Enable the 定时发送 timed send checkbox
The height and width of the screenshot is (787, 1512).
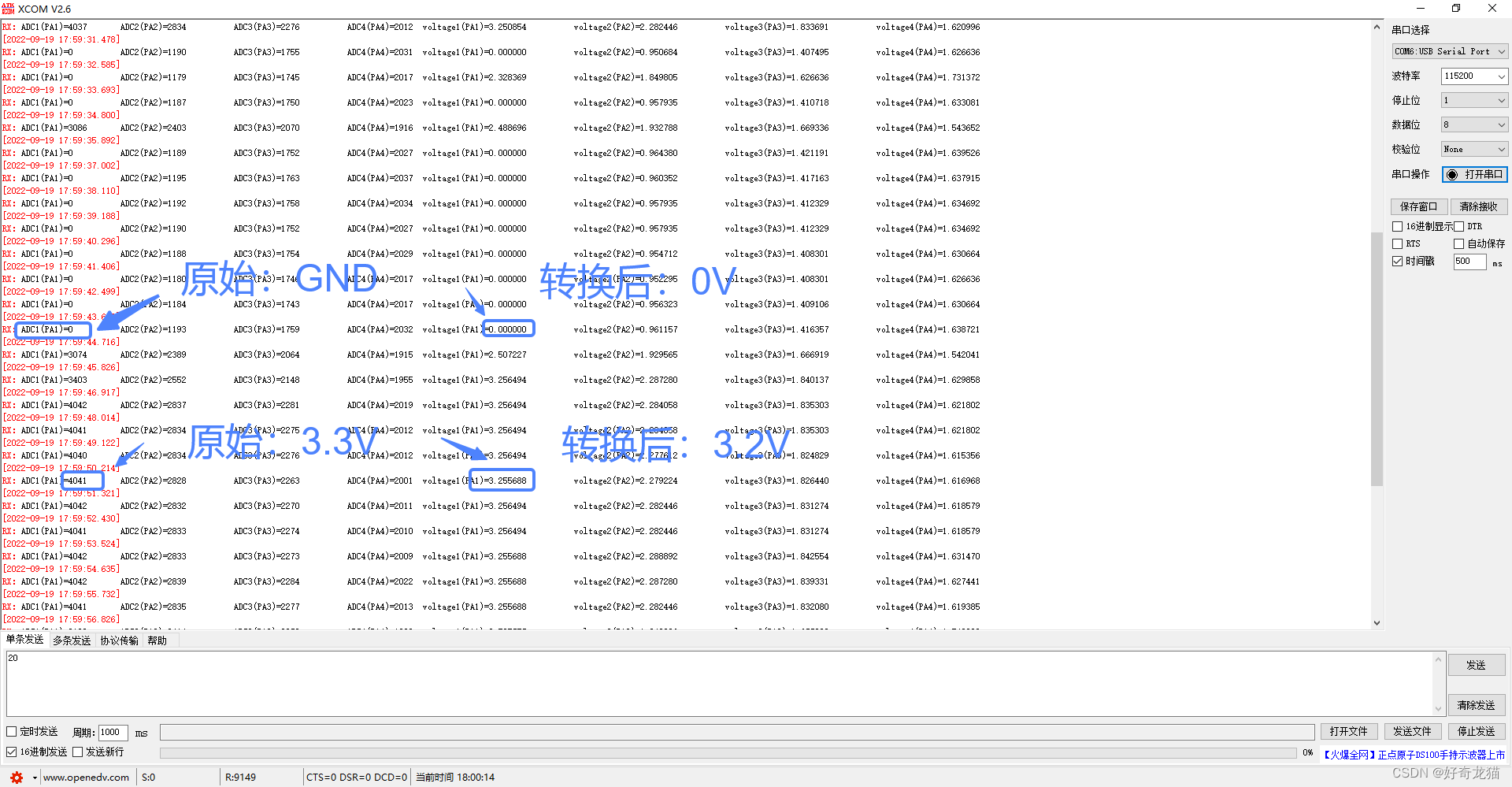[x=12, y=732]
